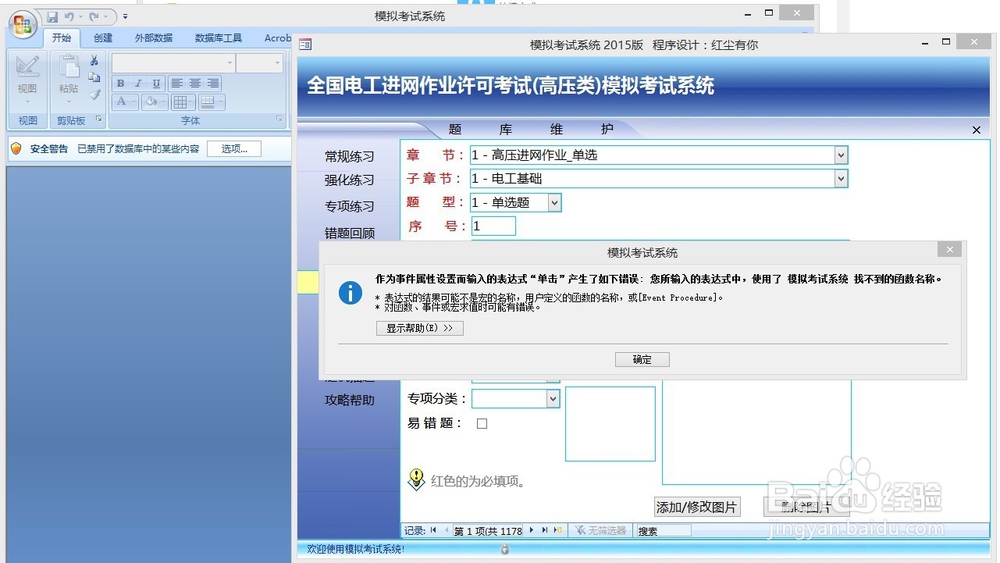Click the font color A icon
Viewport: 1000px width, 563px height.
121,102
